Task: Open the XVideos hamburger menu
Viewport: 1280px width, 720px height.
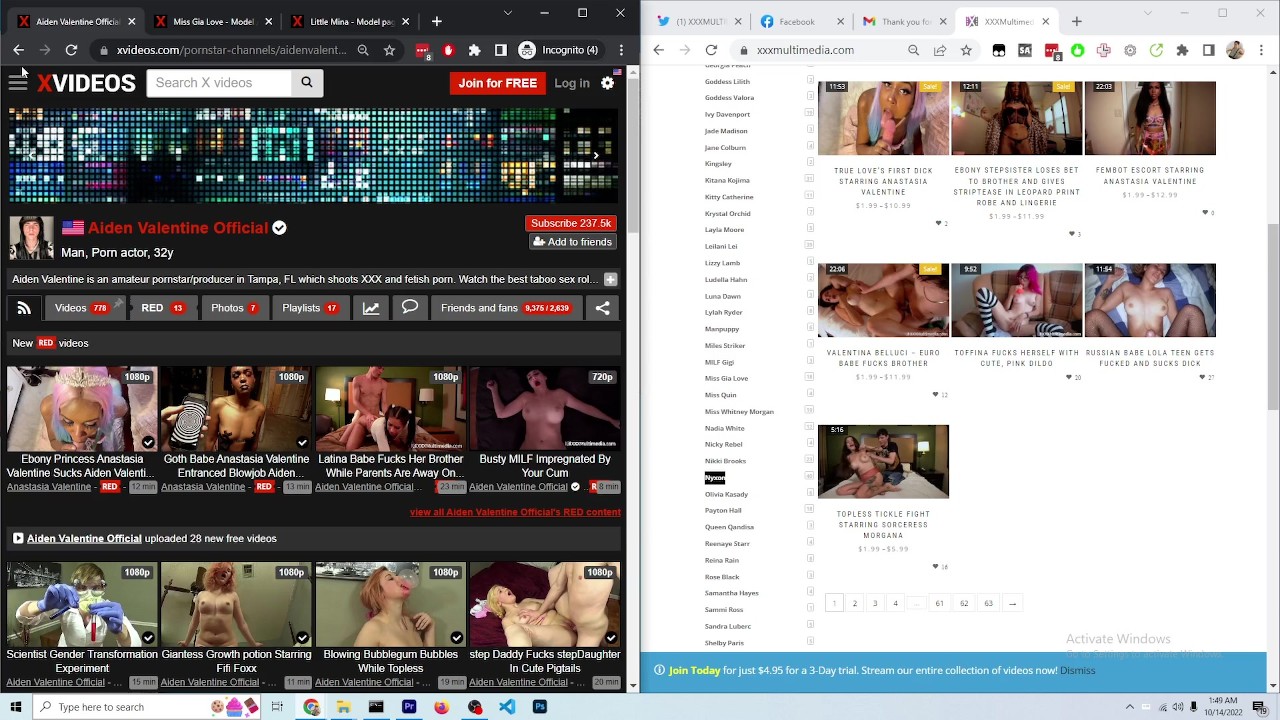Action: [x=18, y=83]
